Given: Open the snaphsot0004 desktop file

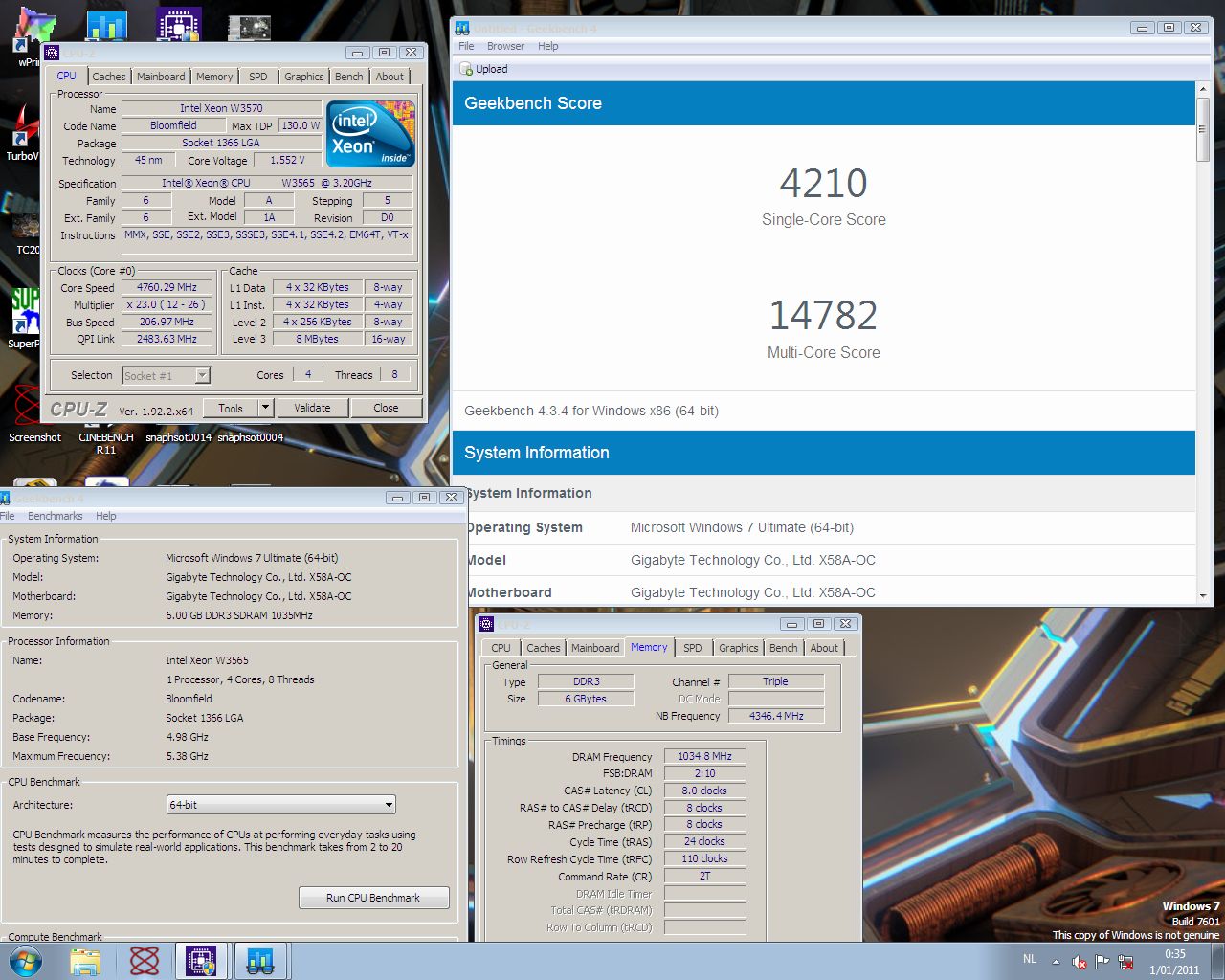Looking at the screenshot, I should (x=250, y=437).
